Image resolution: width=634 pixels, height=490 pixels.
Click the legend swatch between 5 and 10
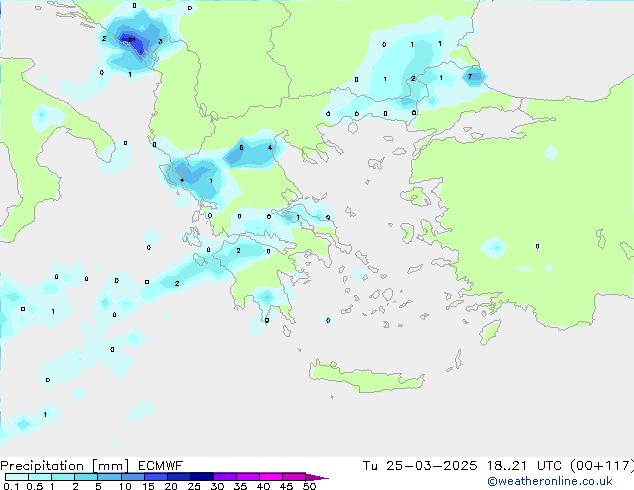click(109, 477)
